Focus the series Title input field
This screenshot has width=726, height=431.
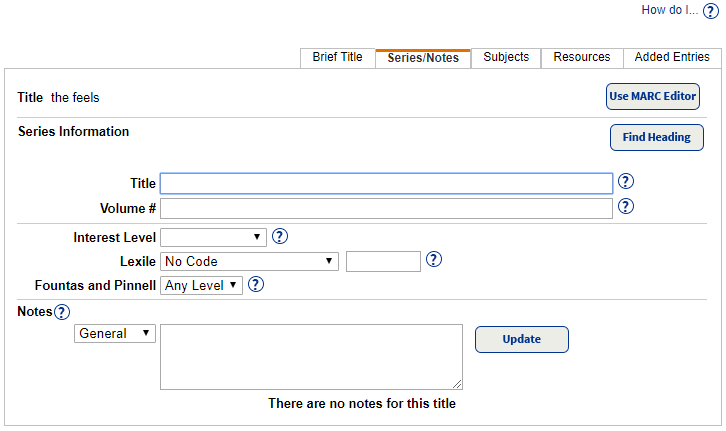[x=386, y=183]
